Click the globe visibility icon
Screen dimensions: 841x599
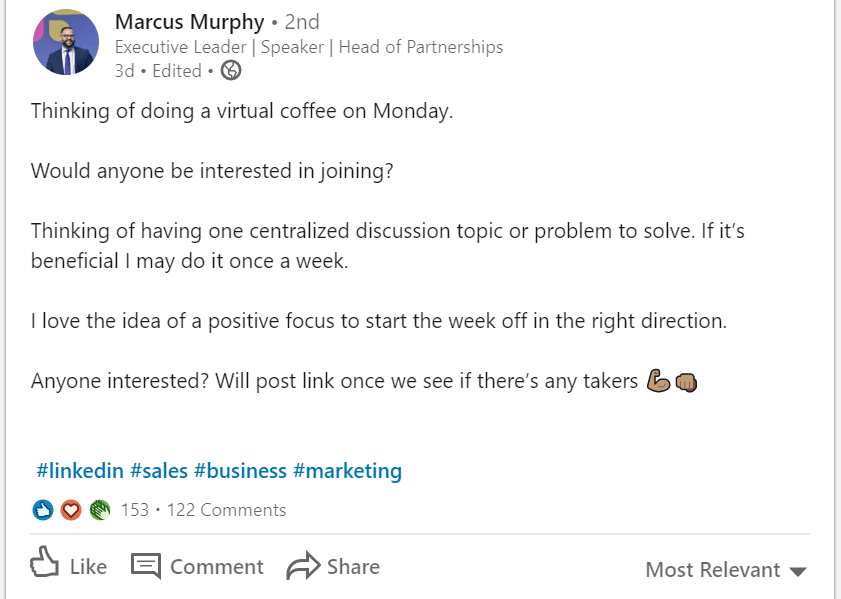[x=231, y=70]
